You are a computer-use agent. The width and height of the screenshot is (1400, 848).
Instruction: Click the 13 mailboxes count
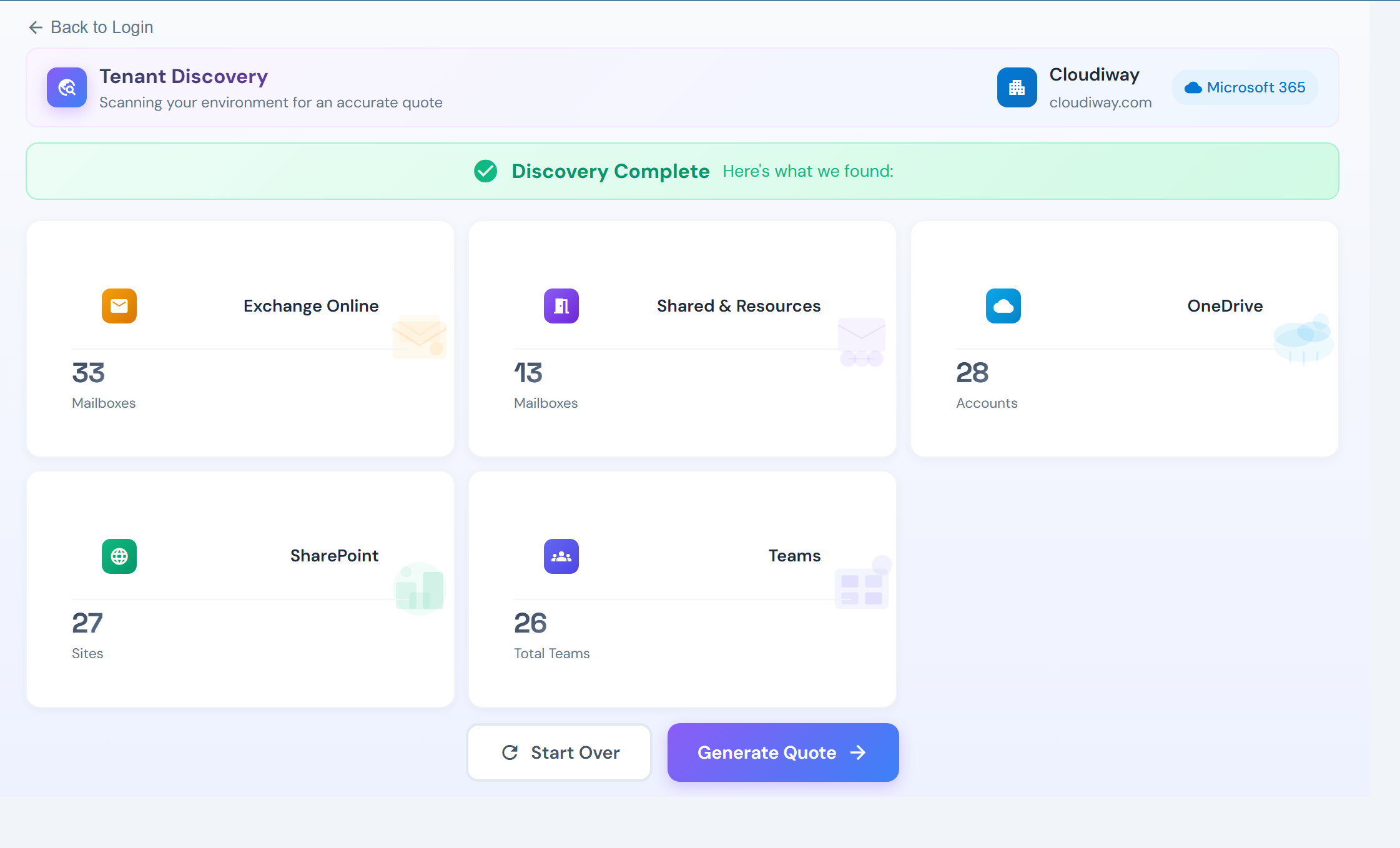pyautogui.click(x=528, y=373)
